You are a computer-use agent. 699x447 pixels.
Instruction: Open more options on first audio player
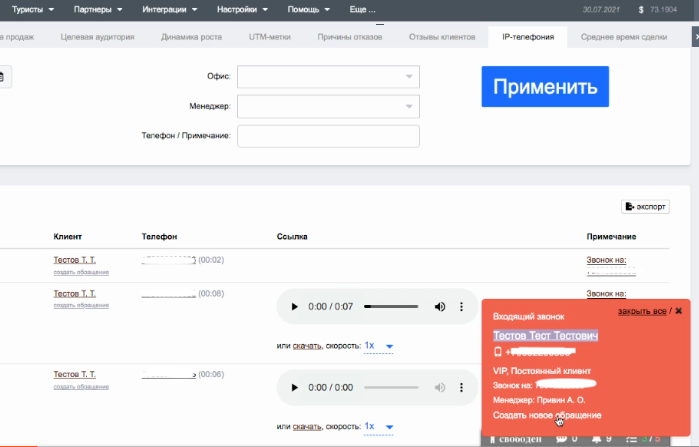click(461, 306)
